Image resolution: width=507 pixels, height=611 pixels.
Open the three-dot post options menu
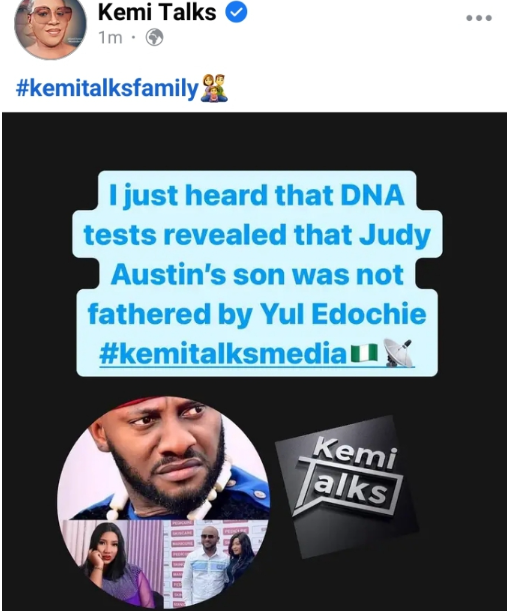pyautogui.click(x=479, y=18)
